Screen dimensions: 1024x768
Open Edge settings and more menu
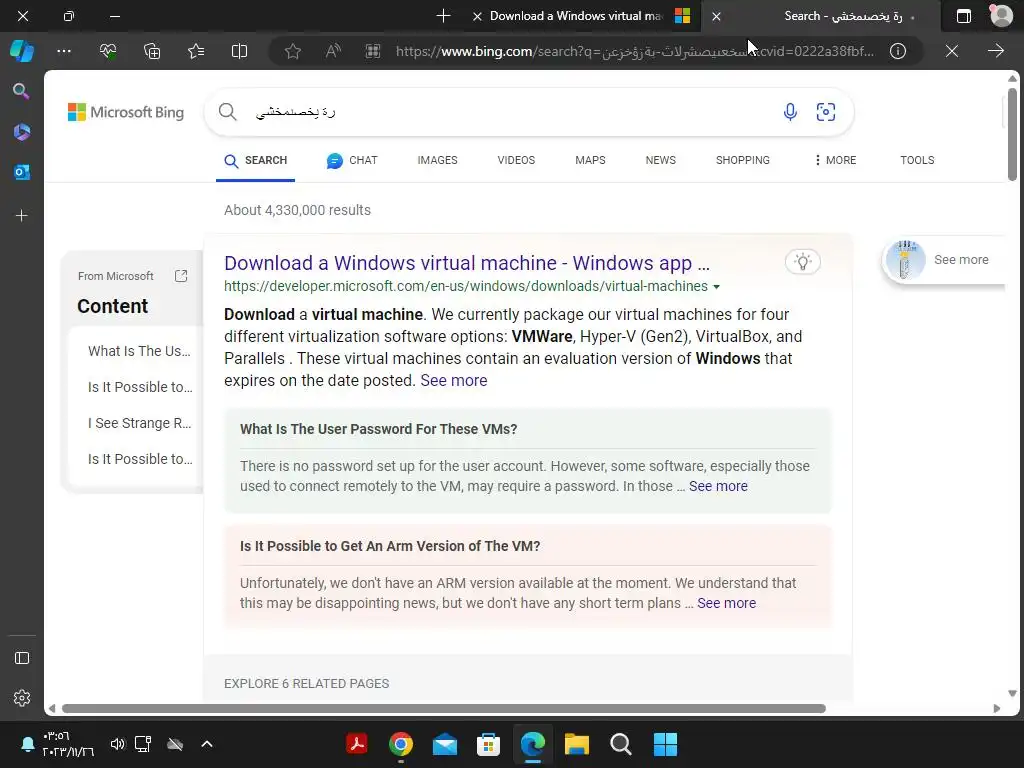point(64,51)
